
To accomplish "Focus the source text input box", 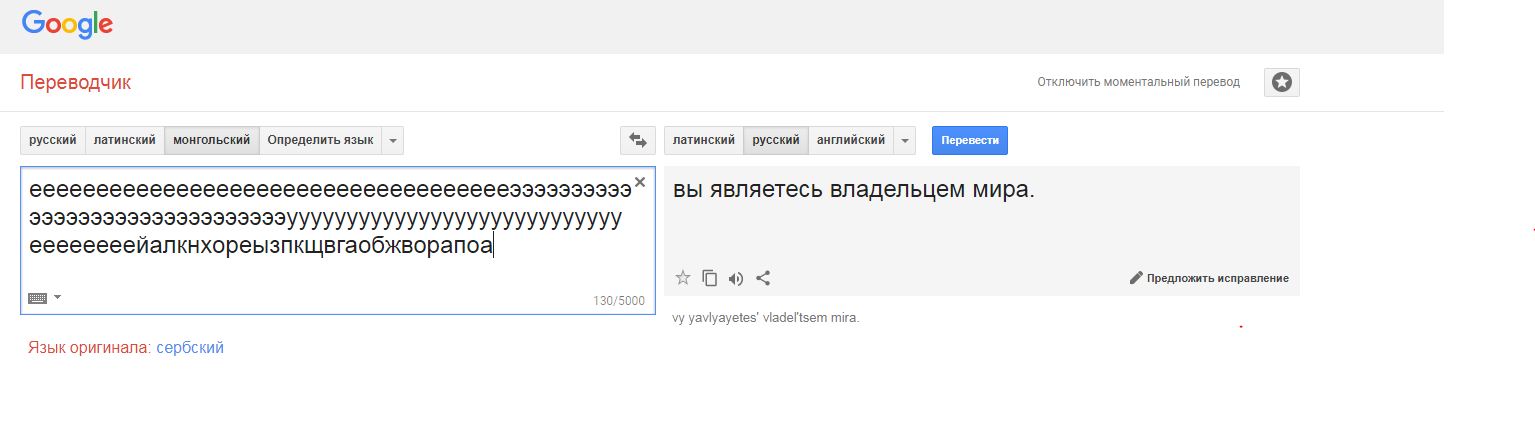I will 338,240.
